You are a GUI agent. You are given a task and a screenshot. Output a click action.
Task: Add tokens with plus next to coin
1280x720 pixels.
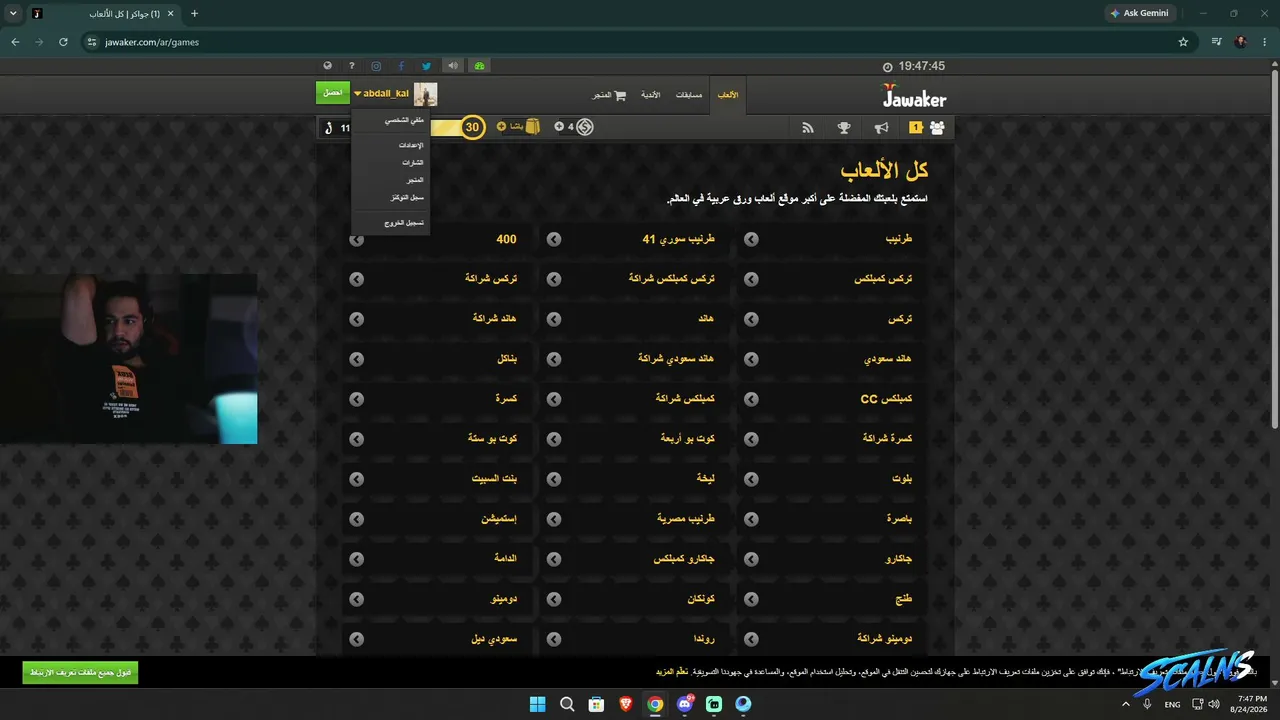pyautogui.click(x=559, y=127)
